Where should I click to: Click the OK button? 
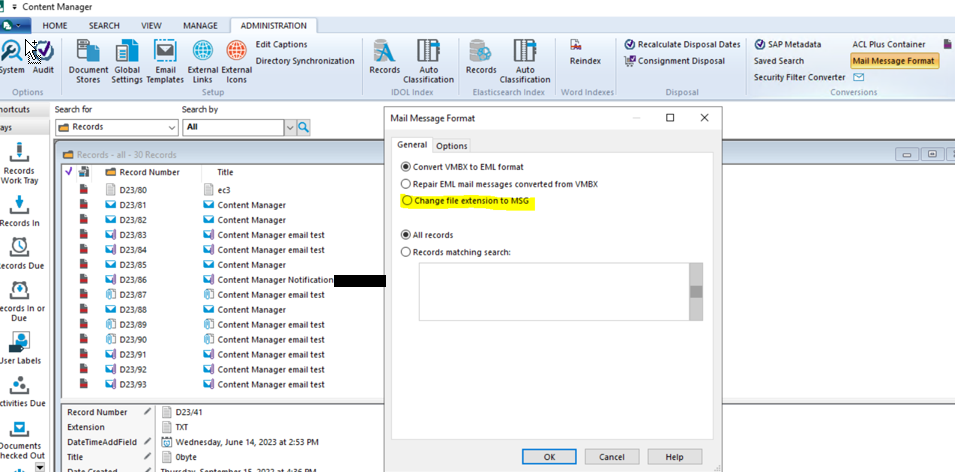tap(549, 456)
